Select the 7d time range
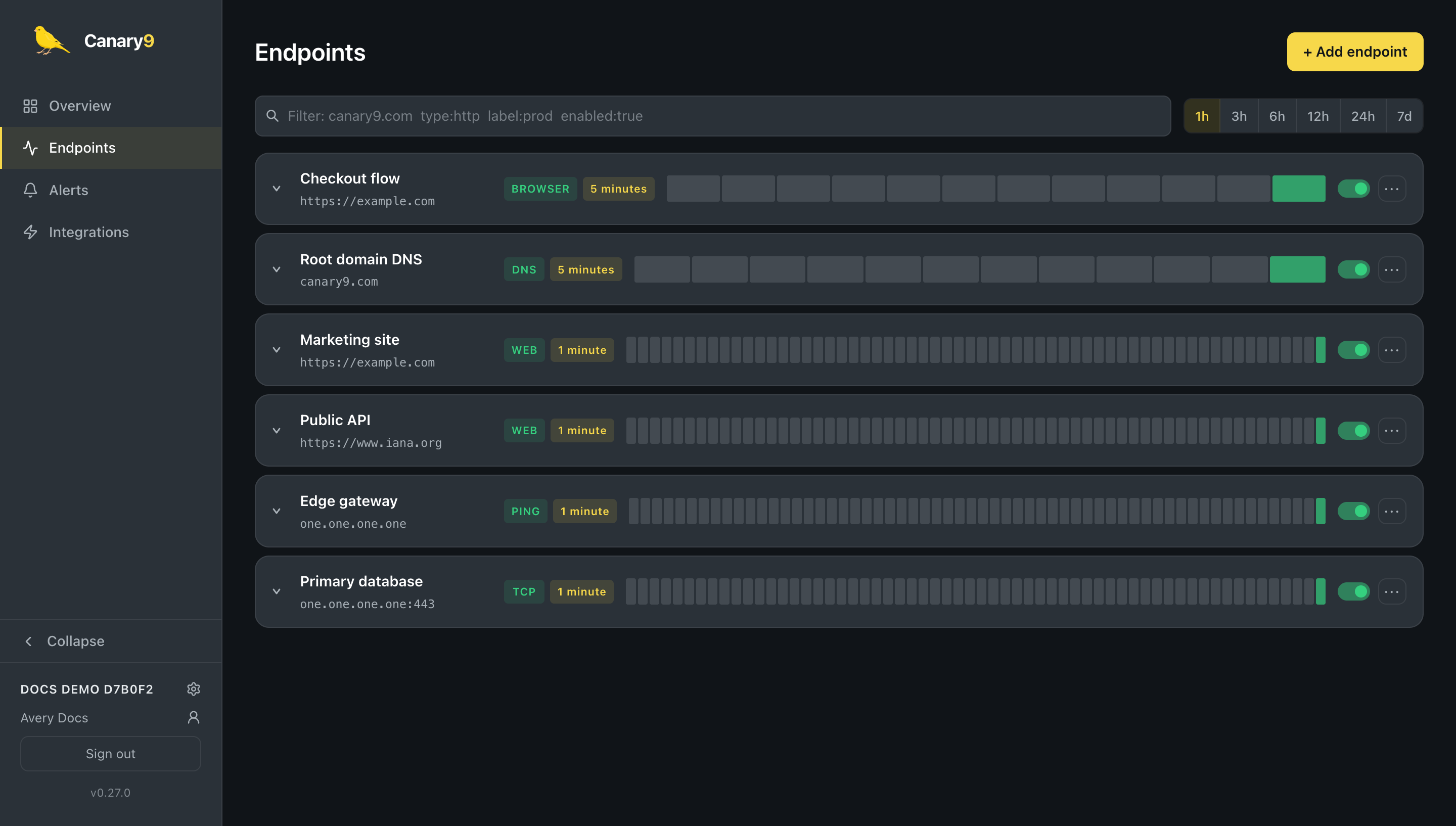This screenshot has width=1456, height=826. 1404,116
